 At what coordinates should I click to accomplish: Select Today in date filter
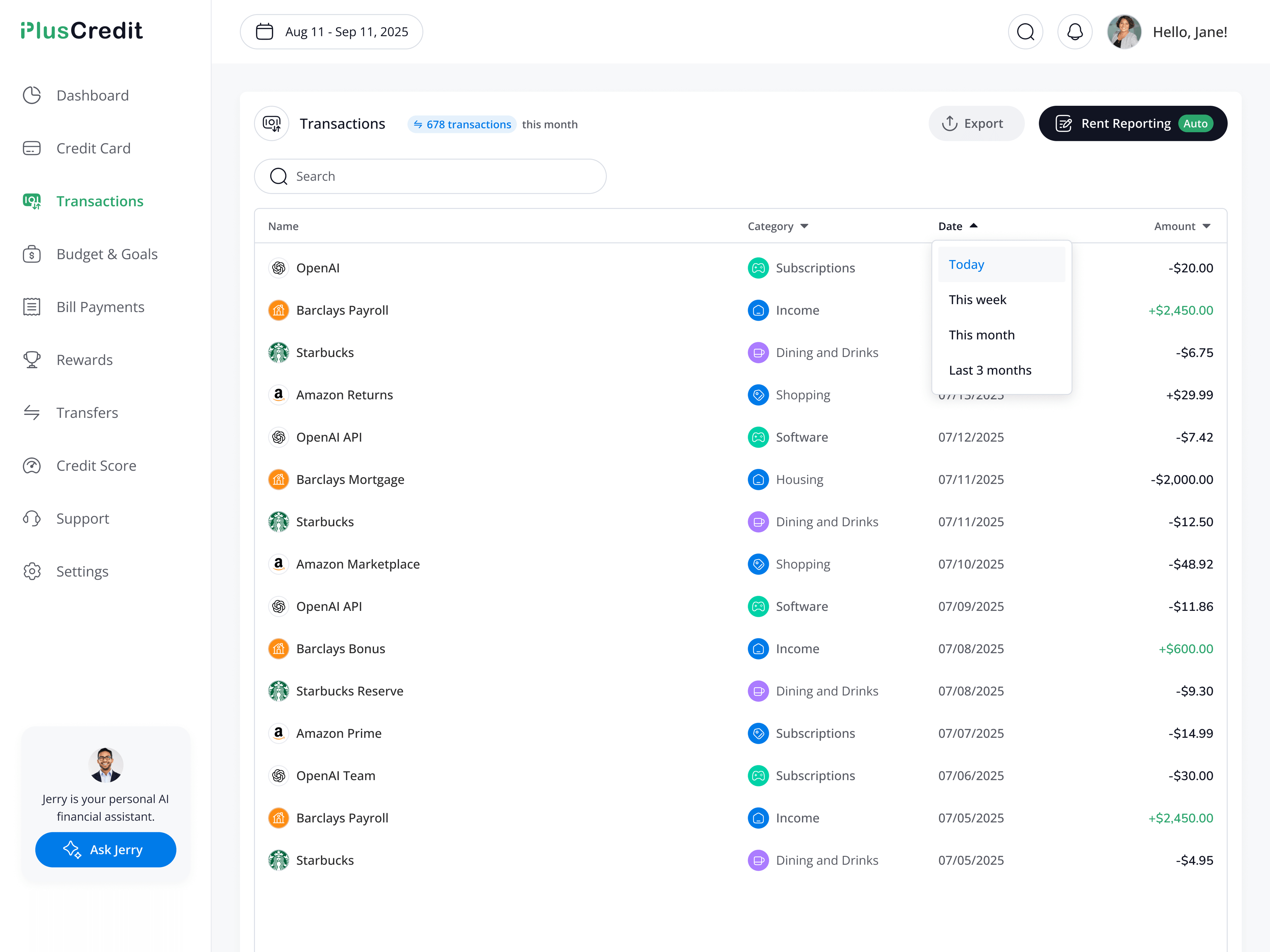[x=1001, y=264]
